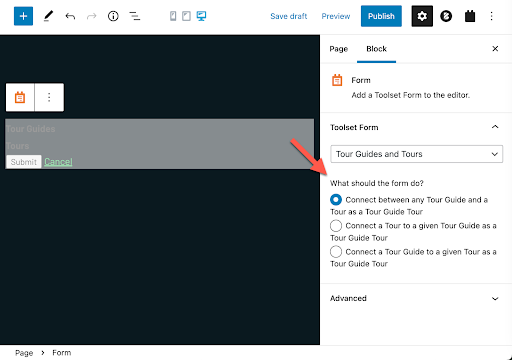Click the orange Form icon in sidebar
Screen dimensions: 512x360
coord(337,80)
